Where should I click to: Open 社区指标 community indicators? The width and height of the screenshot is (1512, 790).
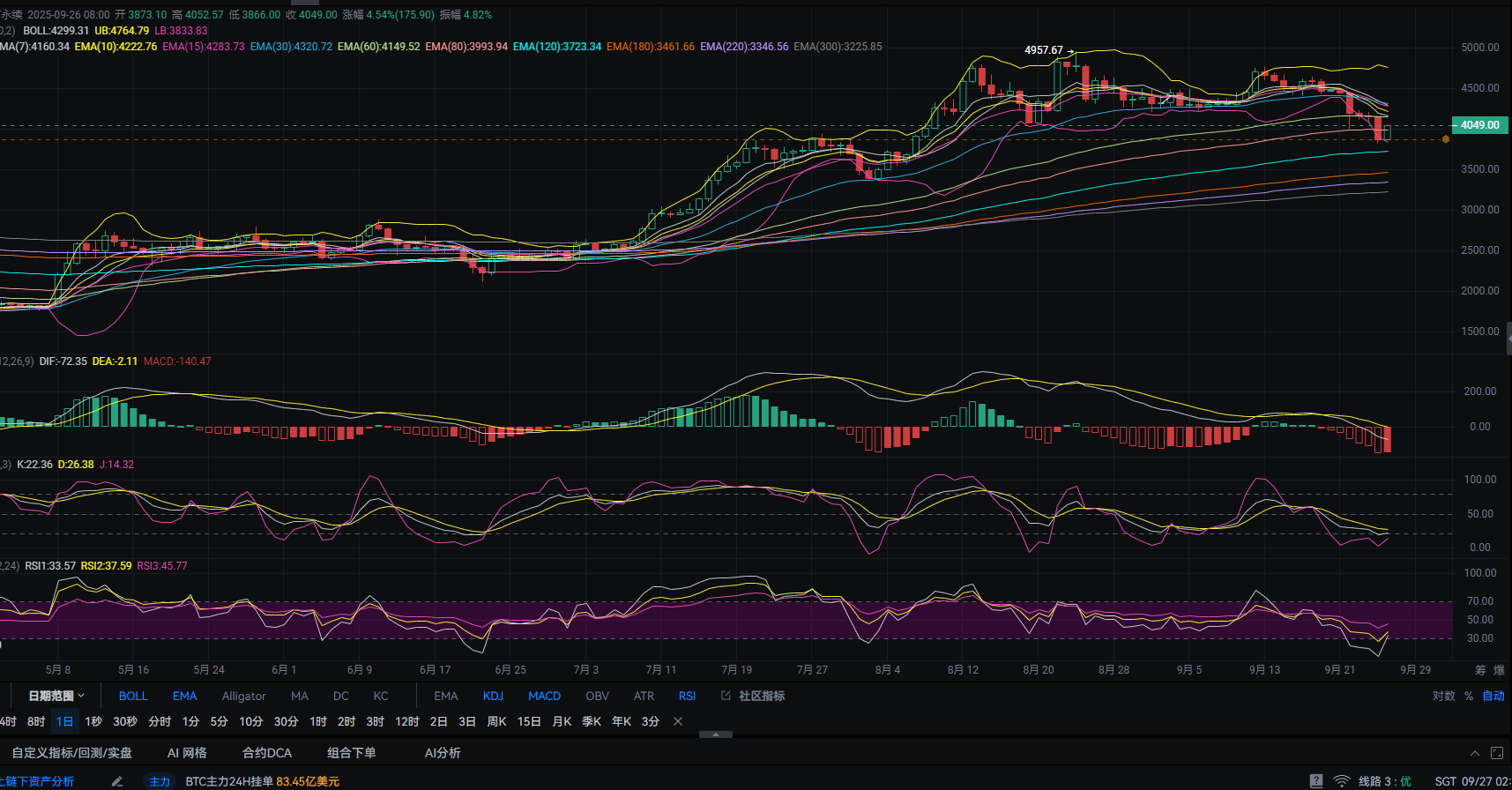pyautogui.click(x=762, y=696)
